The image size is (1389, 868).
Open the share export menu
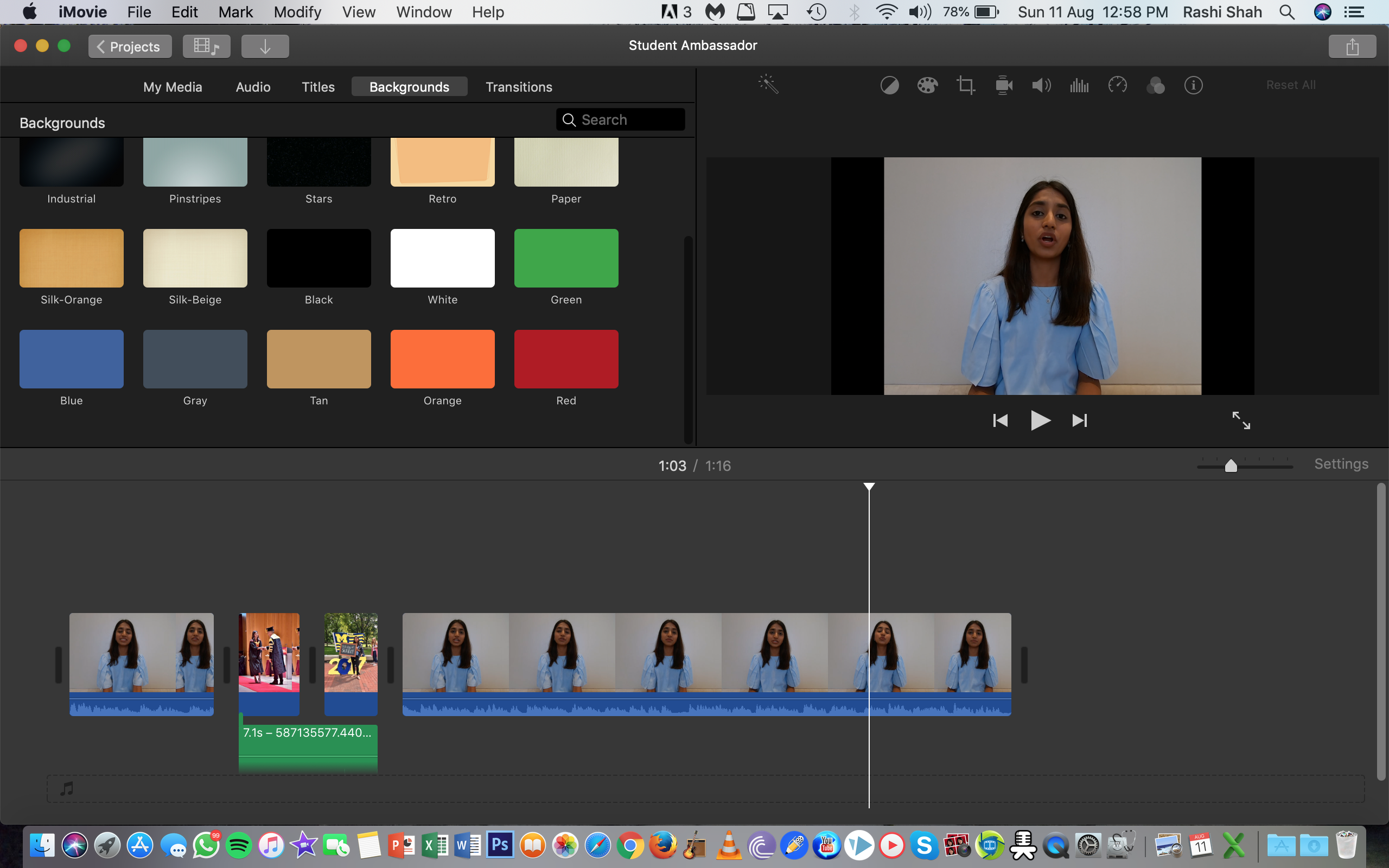[1352, 47]
